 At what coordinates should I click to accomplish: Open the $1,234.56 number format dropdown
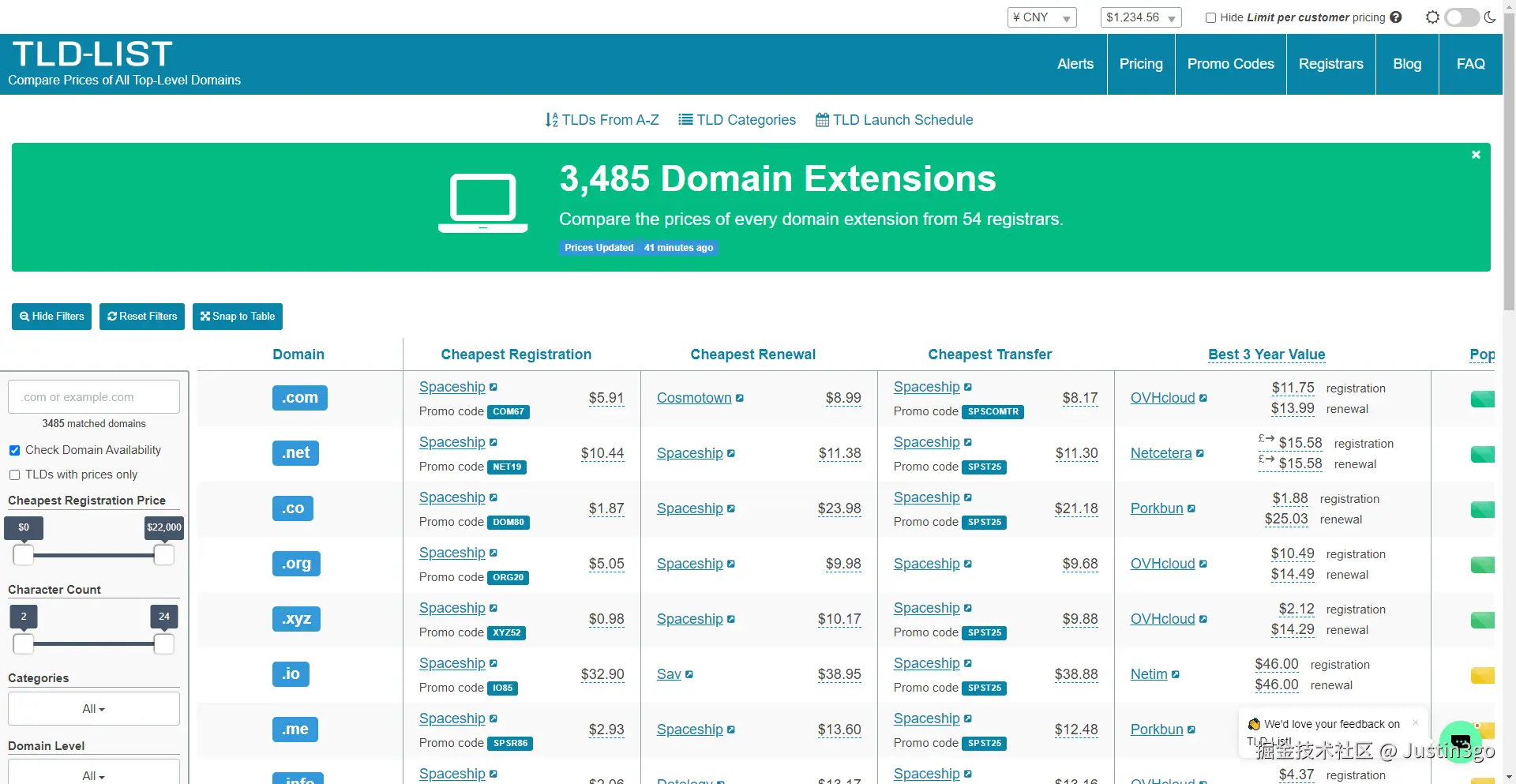(1141, 17)
